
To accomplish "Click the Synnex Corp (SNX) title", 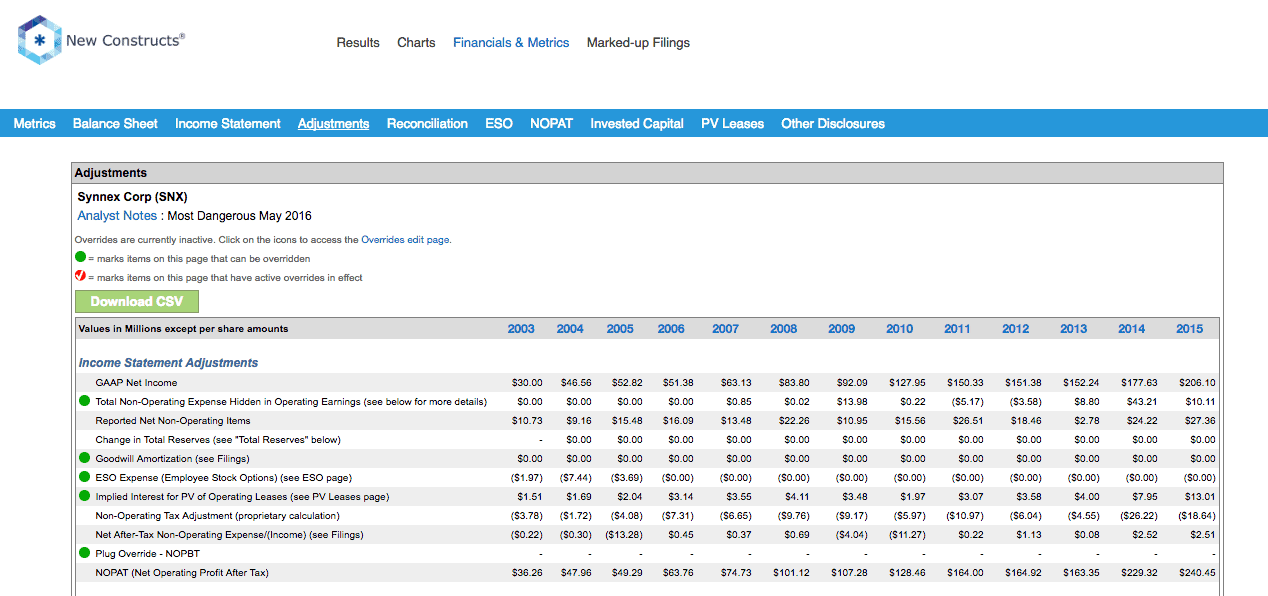I will pos(132,197).
